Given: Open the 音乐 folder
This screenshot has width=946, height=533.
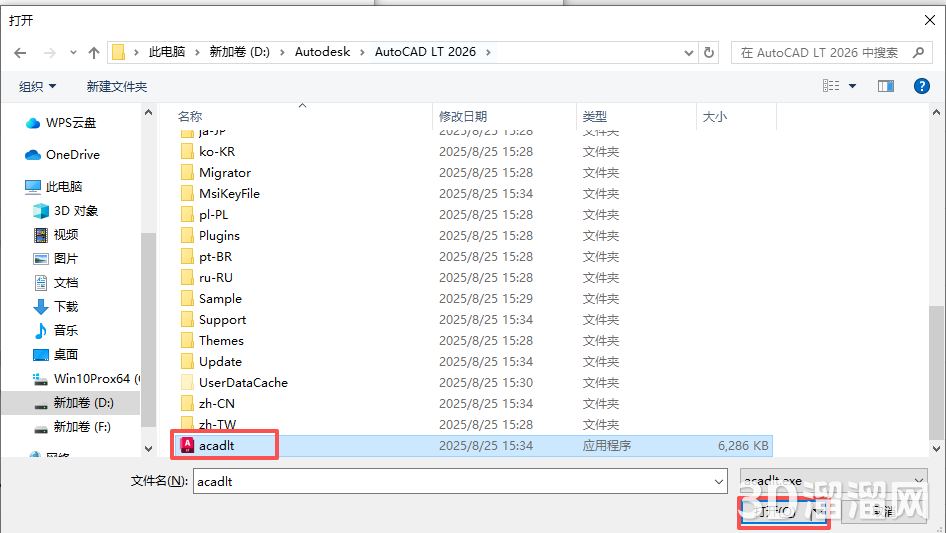Looking at the screenshot, I should (x=56, y=330).
